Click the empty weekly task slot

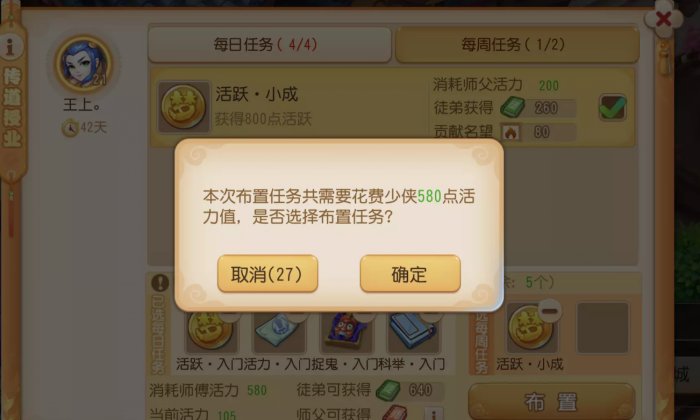[x=603, y=328]
